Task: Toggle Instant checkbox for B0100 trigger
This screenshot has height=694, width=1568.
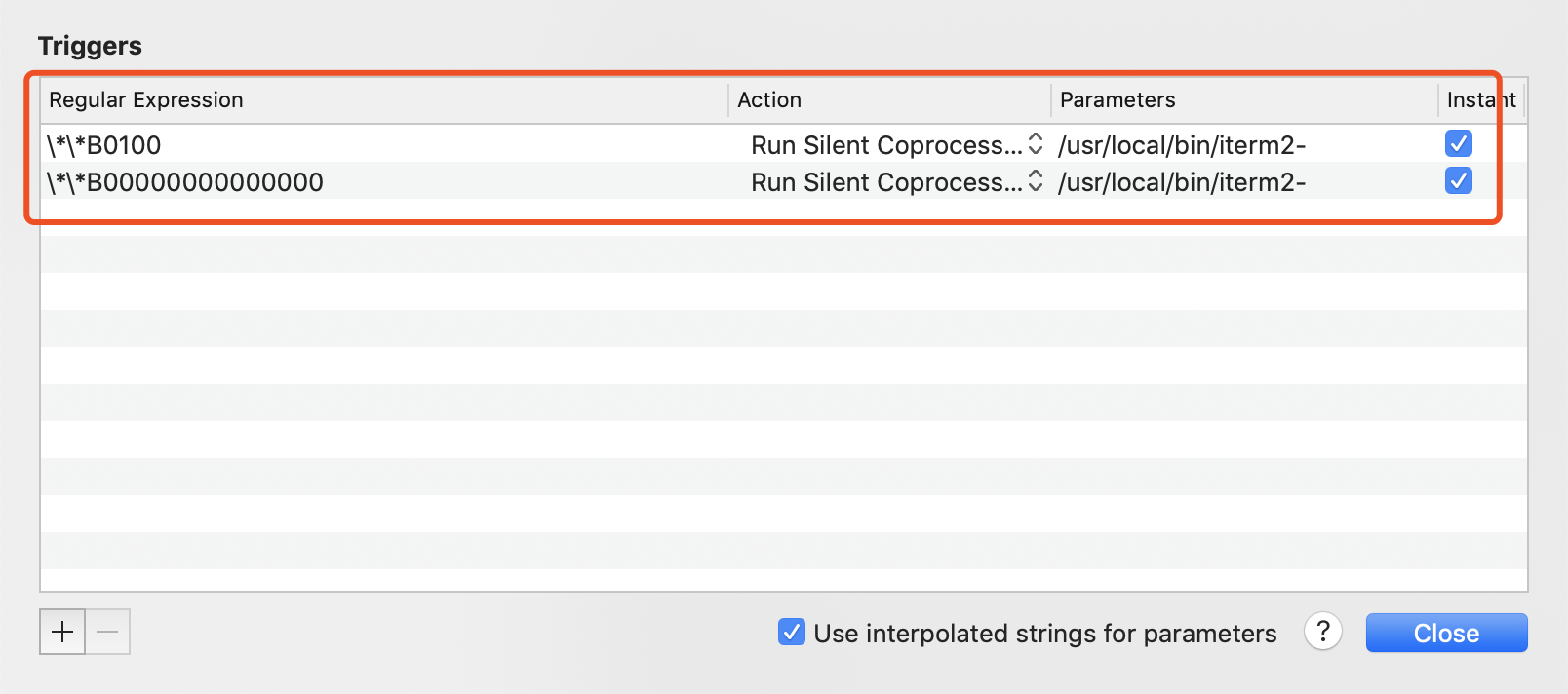Action: [x=1458, y=144]
